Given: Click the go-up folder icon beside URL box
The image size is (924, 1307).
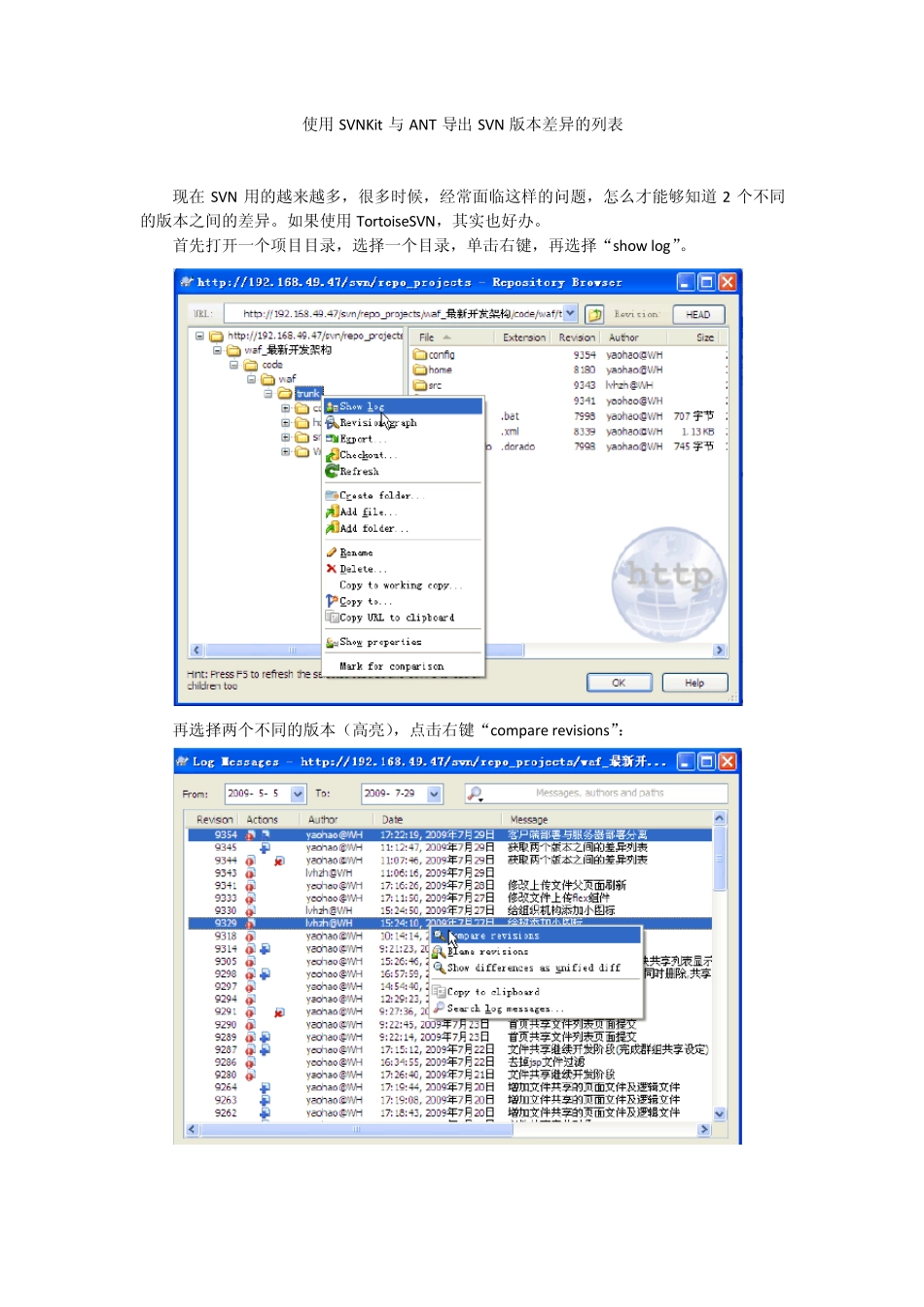Looking at the screenshot, I should click(x=594, y=314).
